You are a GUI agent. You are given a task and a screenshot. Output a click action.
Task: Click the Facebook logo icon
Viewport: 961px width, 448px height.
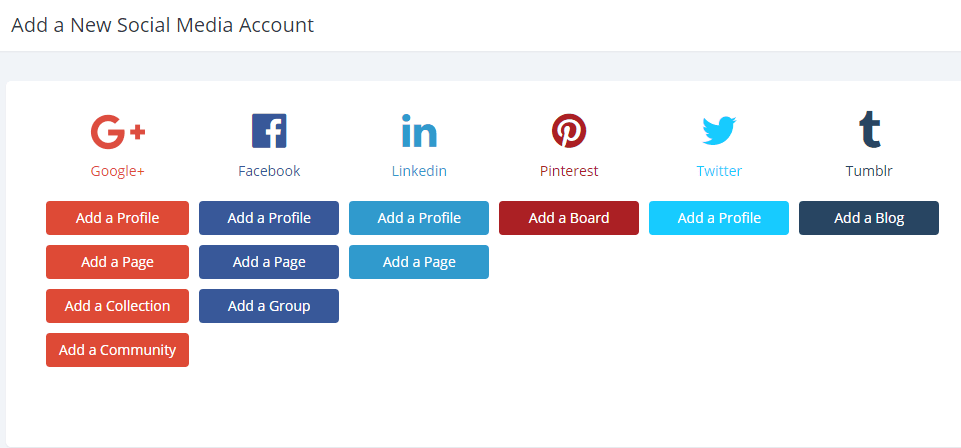(269, 131)
